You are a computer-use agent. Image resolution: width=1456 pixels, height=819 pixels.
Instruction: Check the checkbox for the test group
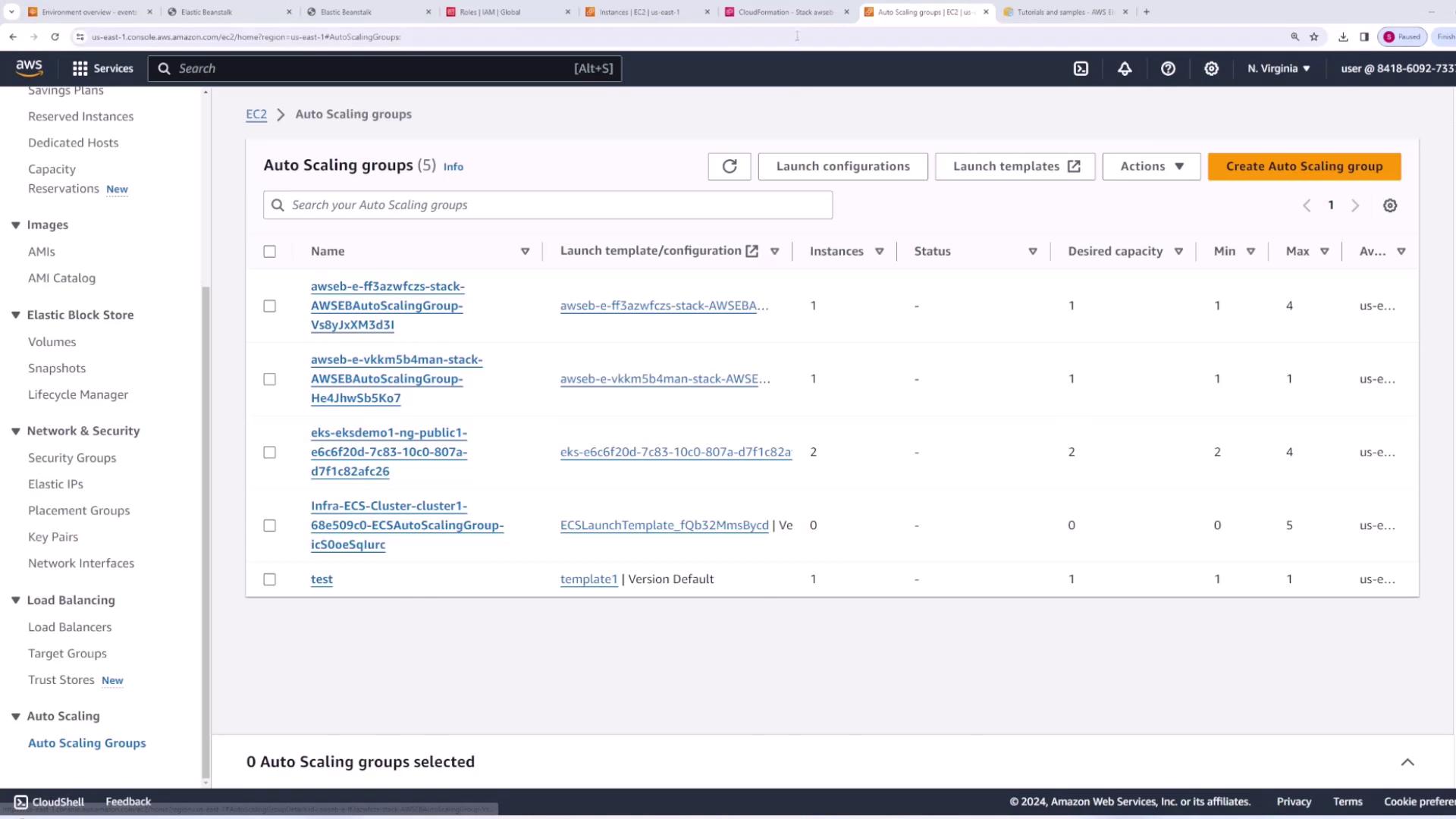(269, 579)
